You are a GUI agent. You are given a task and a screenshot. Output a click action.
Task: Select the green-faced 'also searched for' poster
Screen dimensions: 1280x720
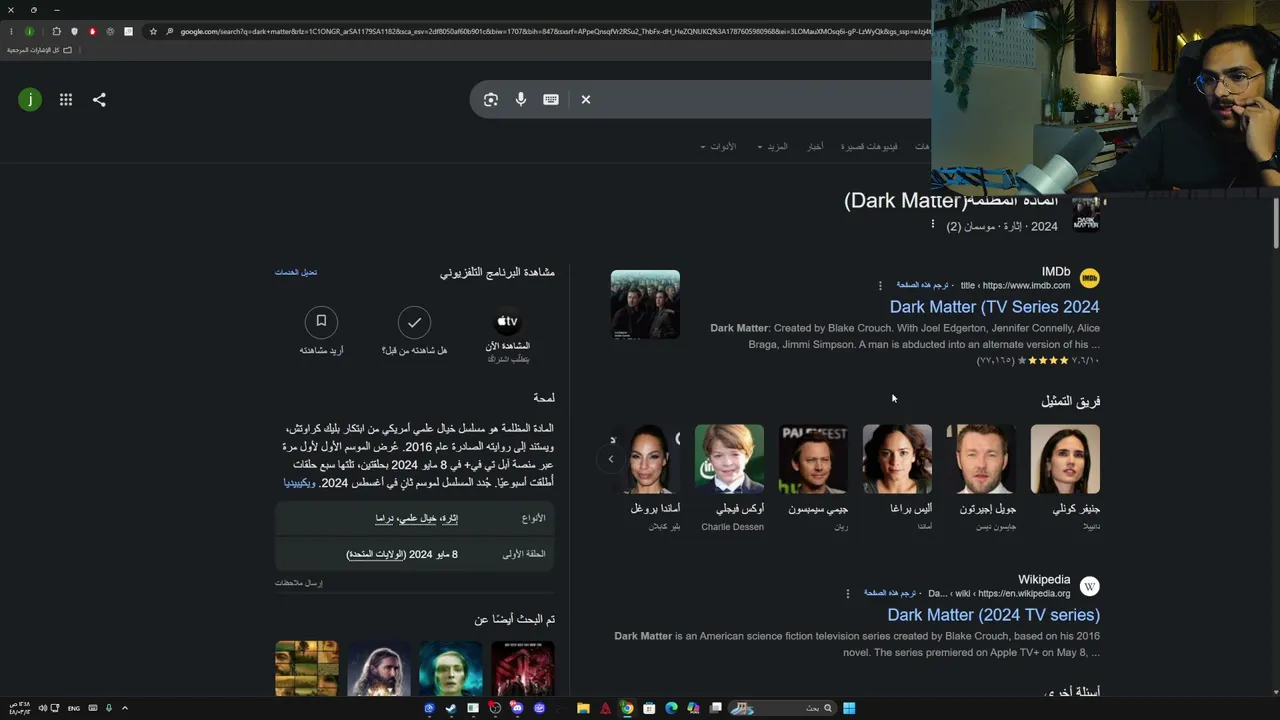point(450,668)
